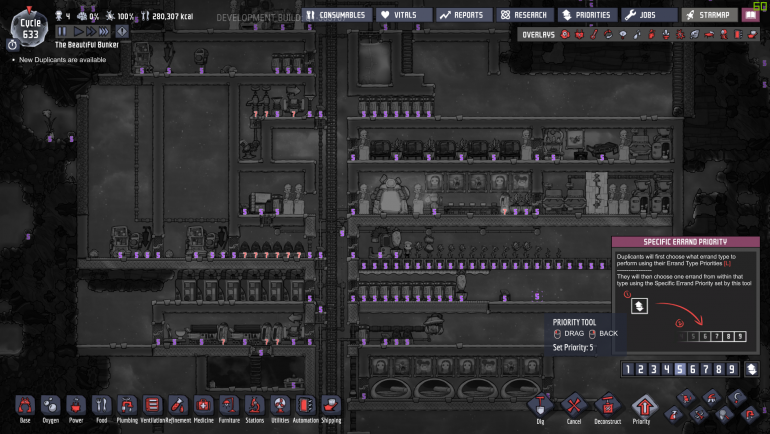The width and height of the screenshot is (770, 434).
Task: Set priority to 7
Action: pos(706,369)
